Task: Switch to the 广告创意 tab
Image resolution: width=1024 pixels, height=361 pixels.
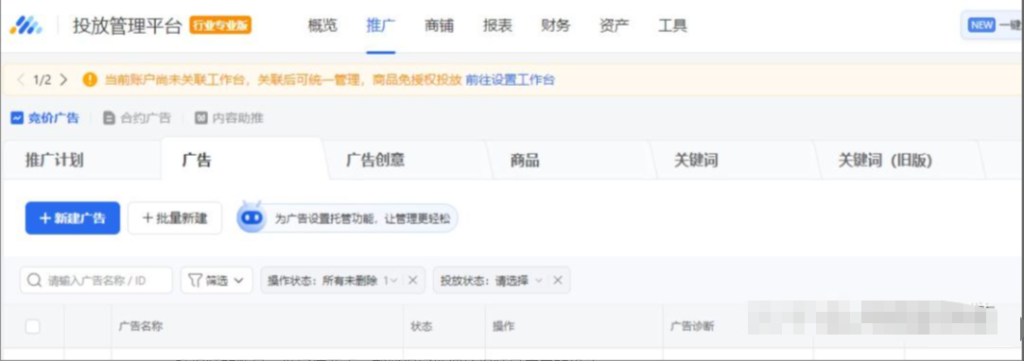Action: click(x=375, y=160)
